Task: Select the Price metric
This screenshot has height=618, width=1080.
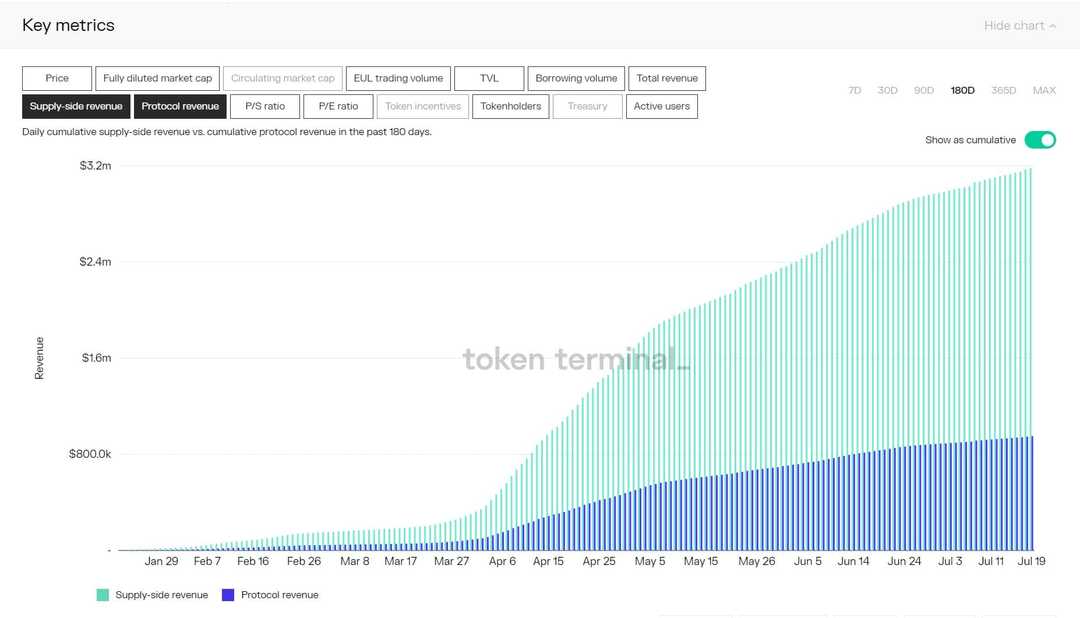Action: pos(56,78)
